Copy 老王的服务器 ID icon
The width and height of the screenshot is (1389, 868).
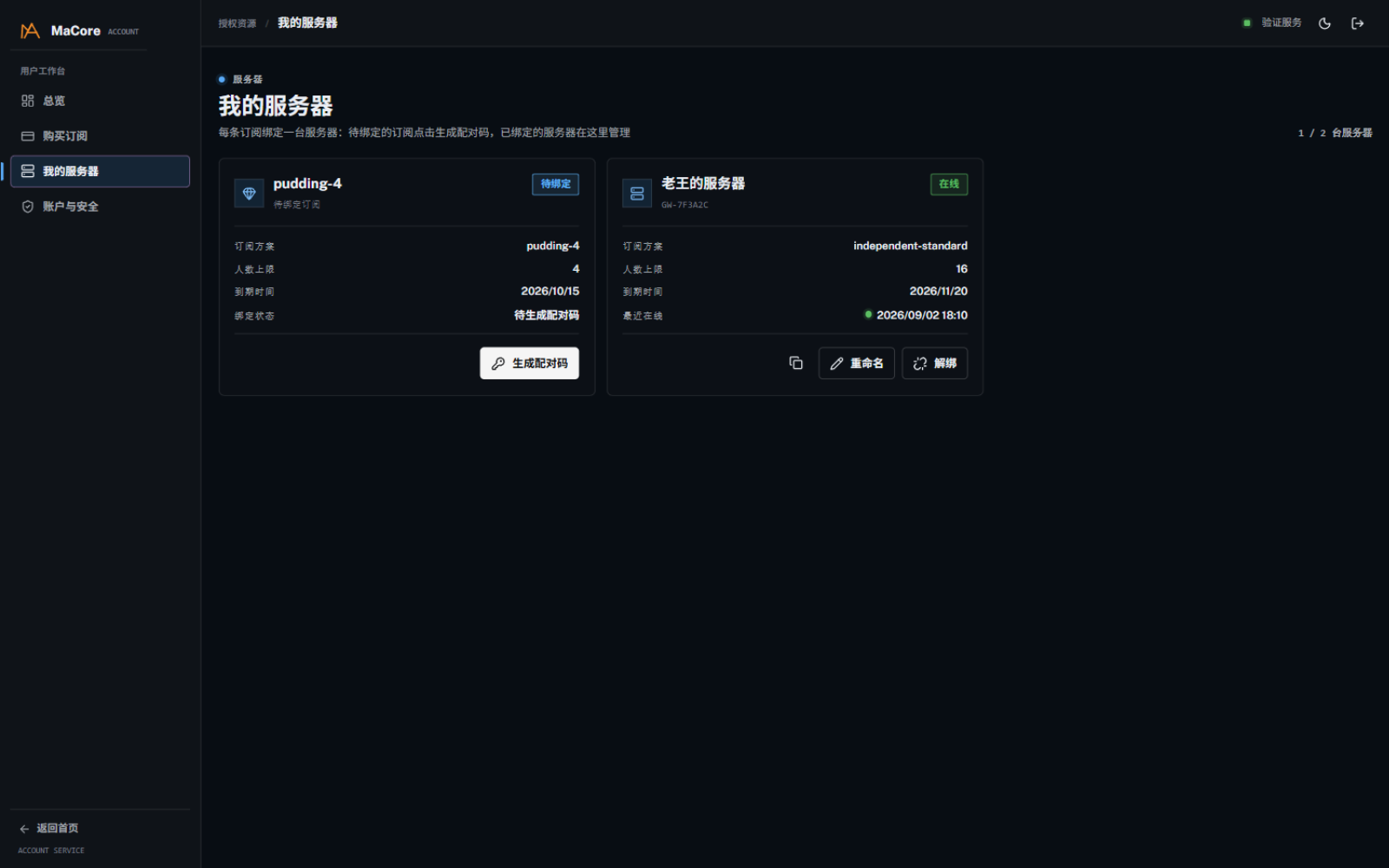tap(795, 363)
